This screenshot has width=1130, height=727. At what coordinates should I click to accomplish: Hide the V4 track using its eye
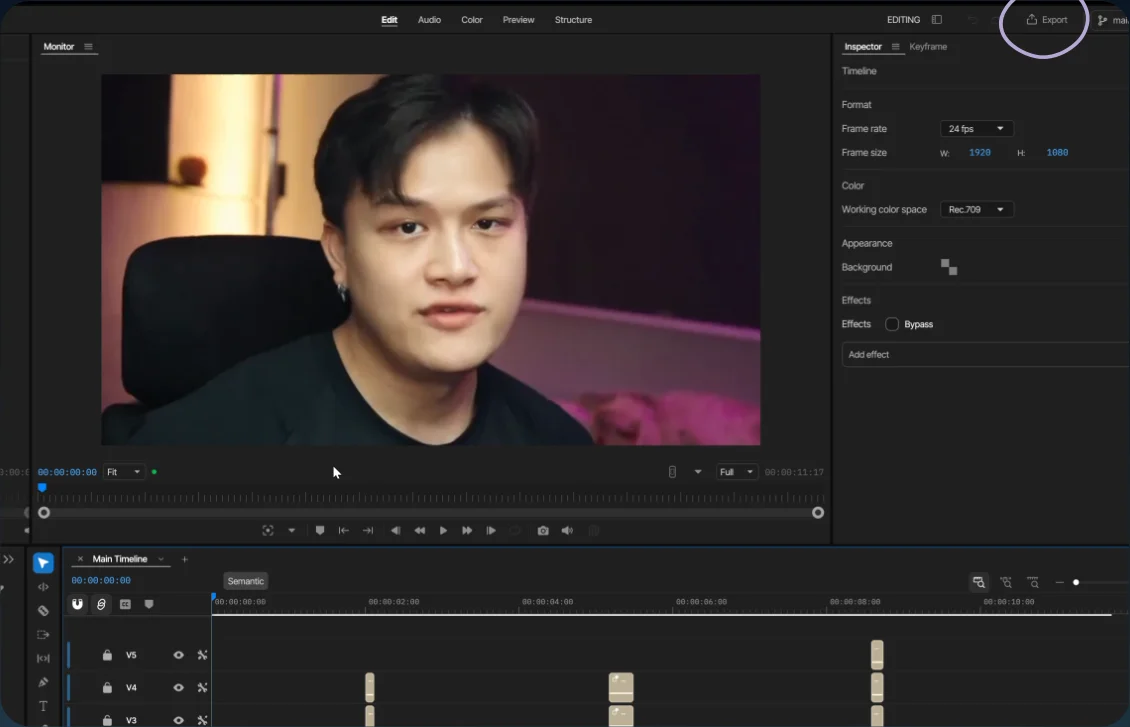tap(179, 687)
